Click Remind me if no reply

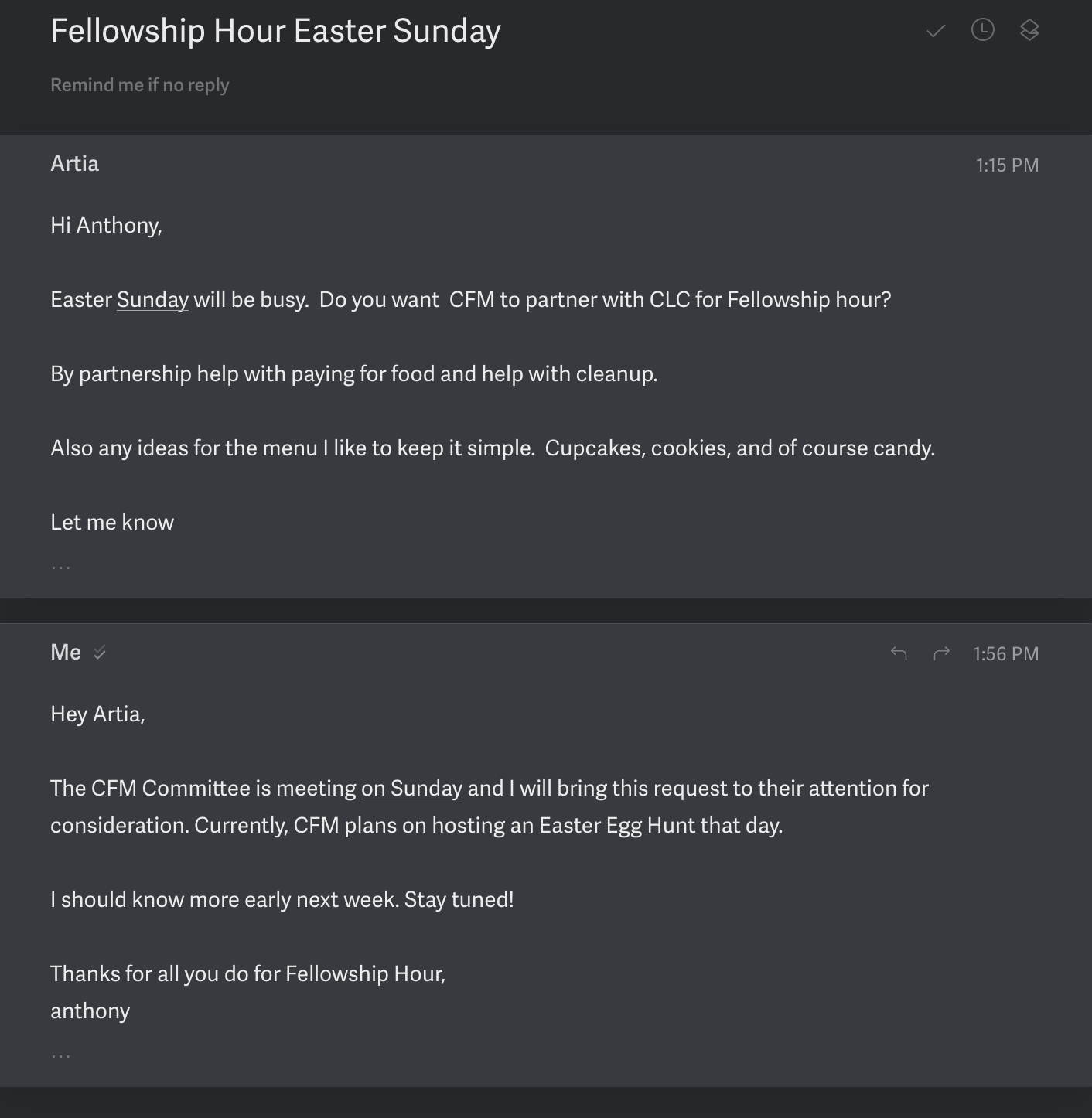coord(140,85)
